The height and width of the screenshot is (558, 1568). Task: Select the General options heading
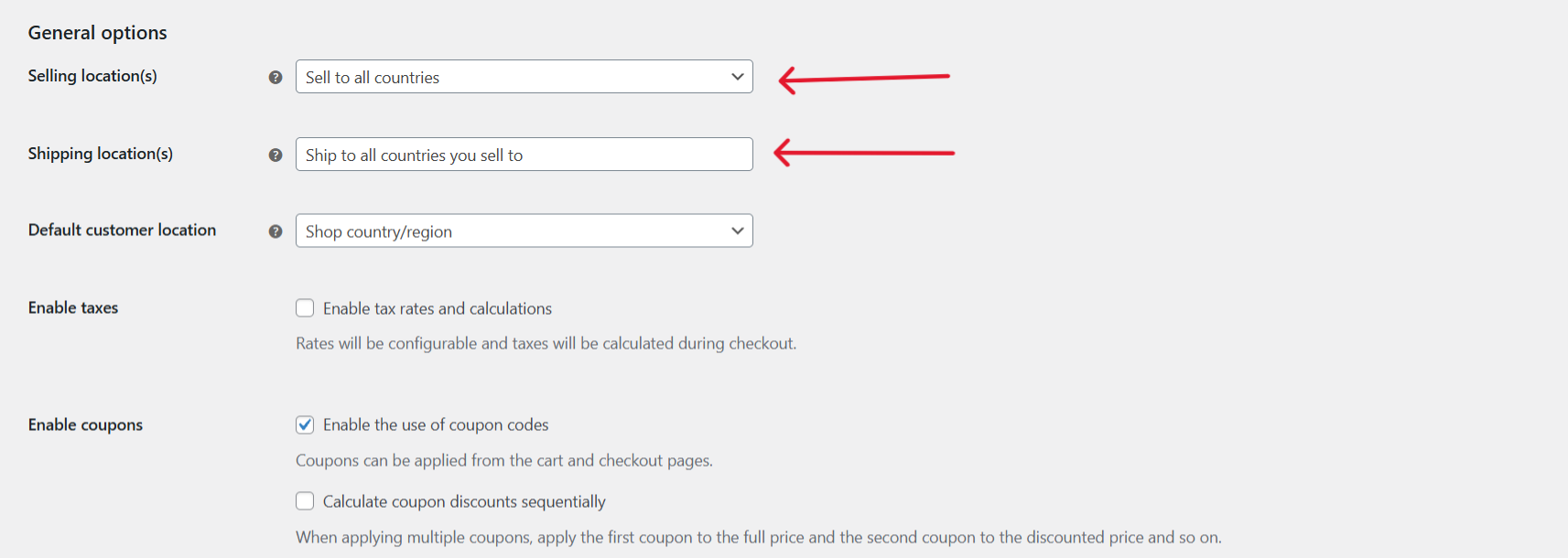point(97,32)
